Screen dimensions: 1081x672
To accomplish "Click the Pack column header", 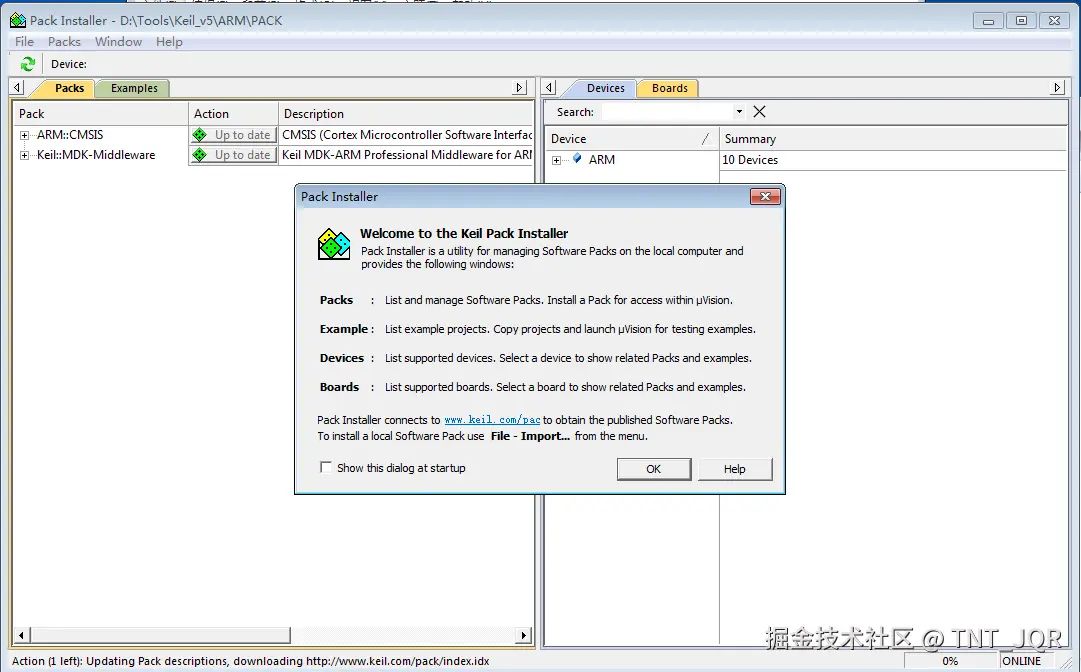I will pyautogui.click(x=101, y=114).
